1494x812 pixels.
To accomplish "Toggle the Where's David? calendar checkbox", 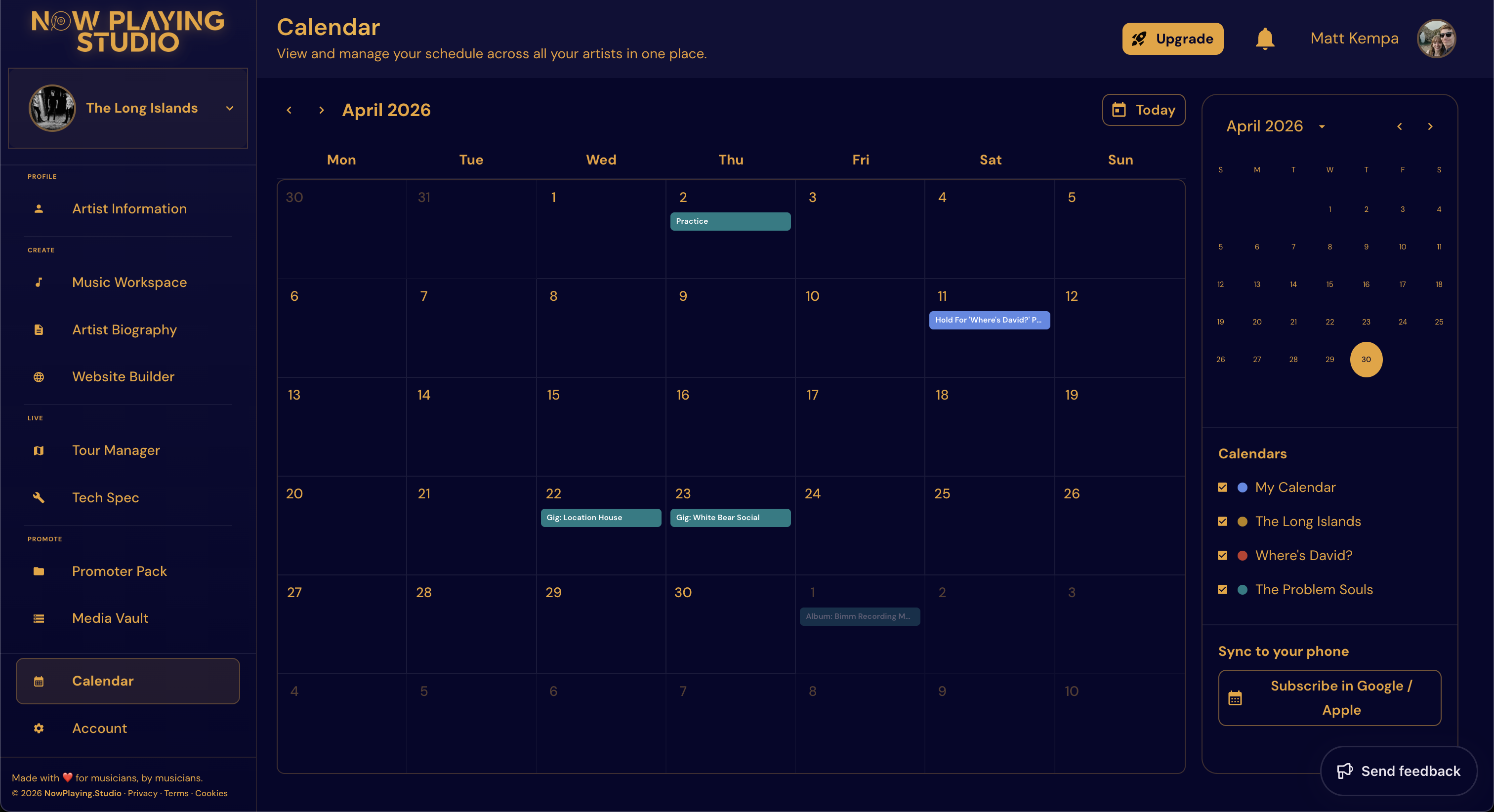I will click(1223, 556).
